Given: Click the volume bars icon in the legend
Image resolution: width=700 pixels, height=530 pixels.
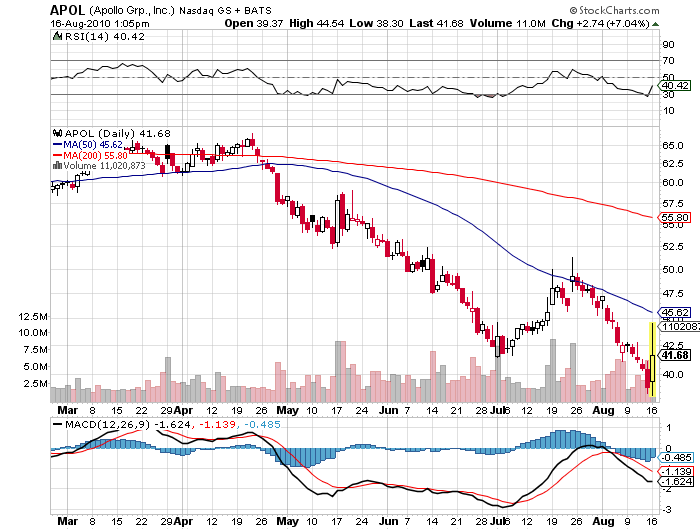Looking at the screenshot, I should click(57, 166).
